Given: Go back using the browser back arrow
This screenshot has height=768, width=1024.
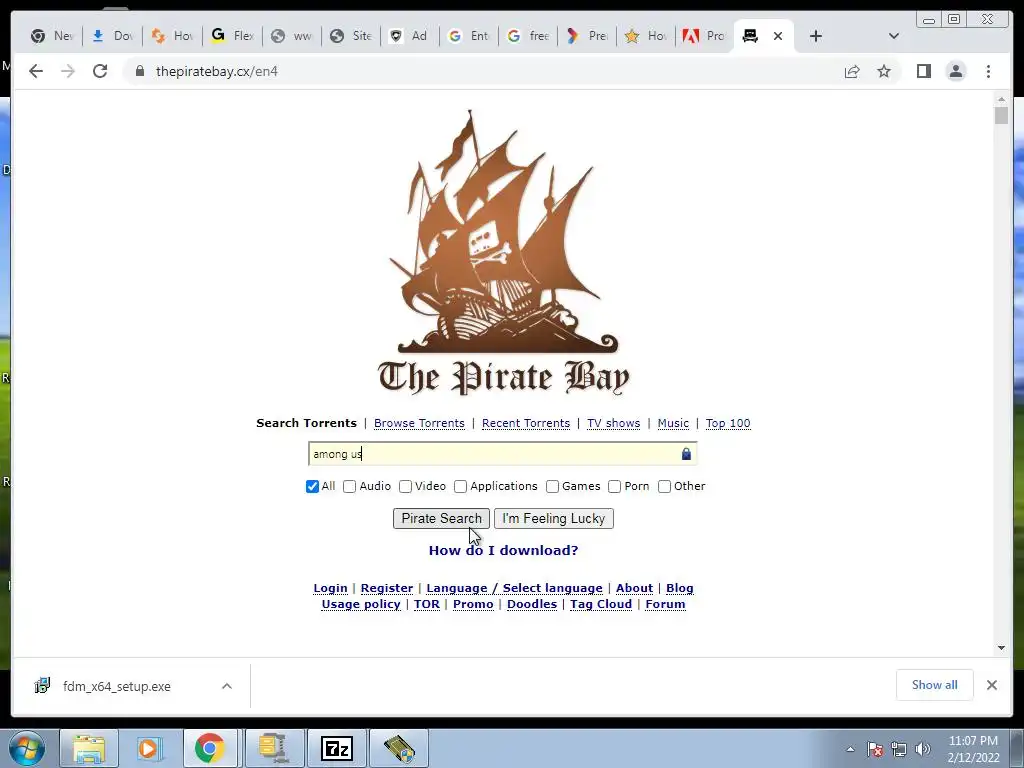Looking at the screenshot, I should (x=36, y=71).
